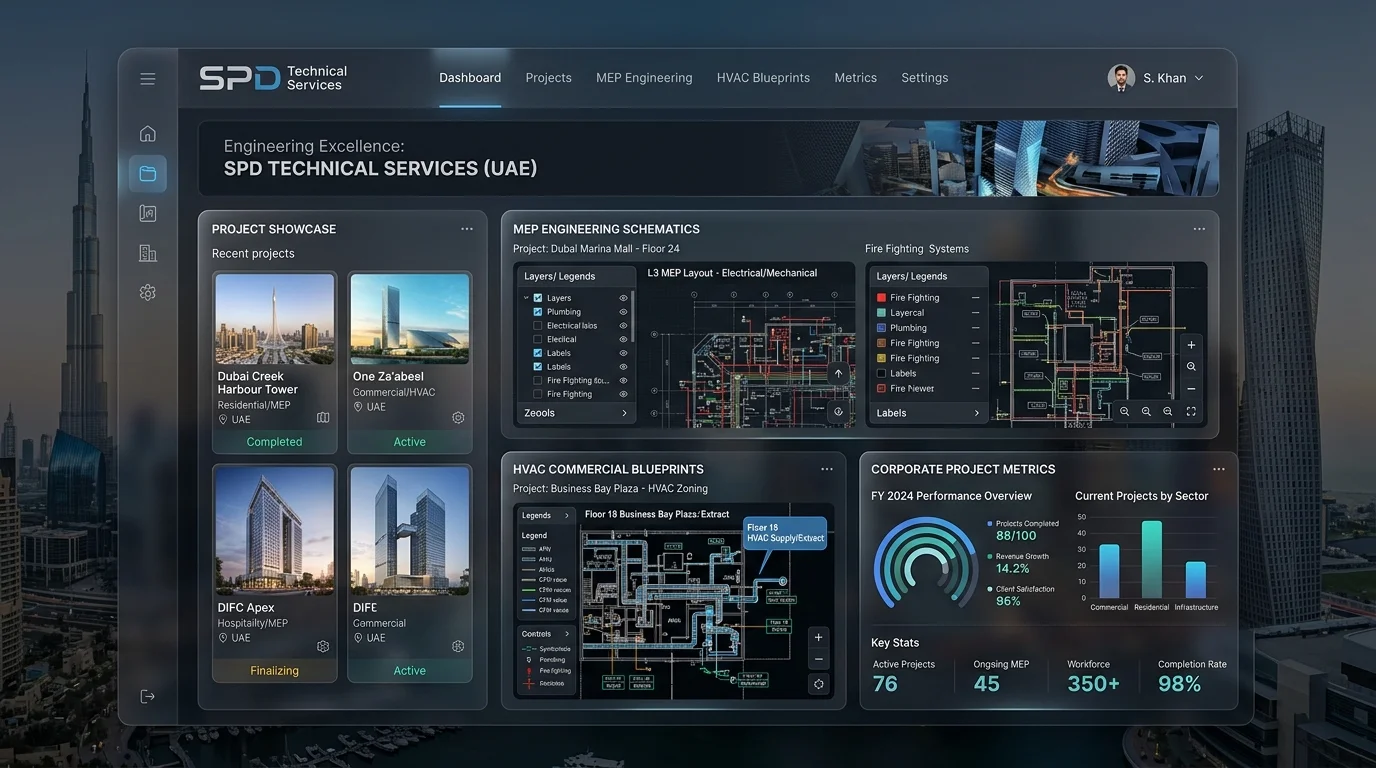1376x768 pixels.
Task: Recenter the HVAC blueprint view
Action: [x=819, y=684]
